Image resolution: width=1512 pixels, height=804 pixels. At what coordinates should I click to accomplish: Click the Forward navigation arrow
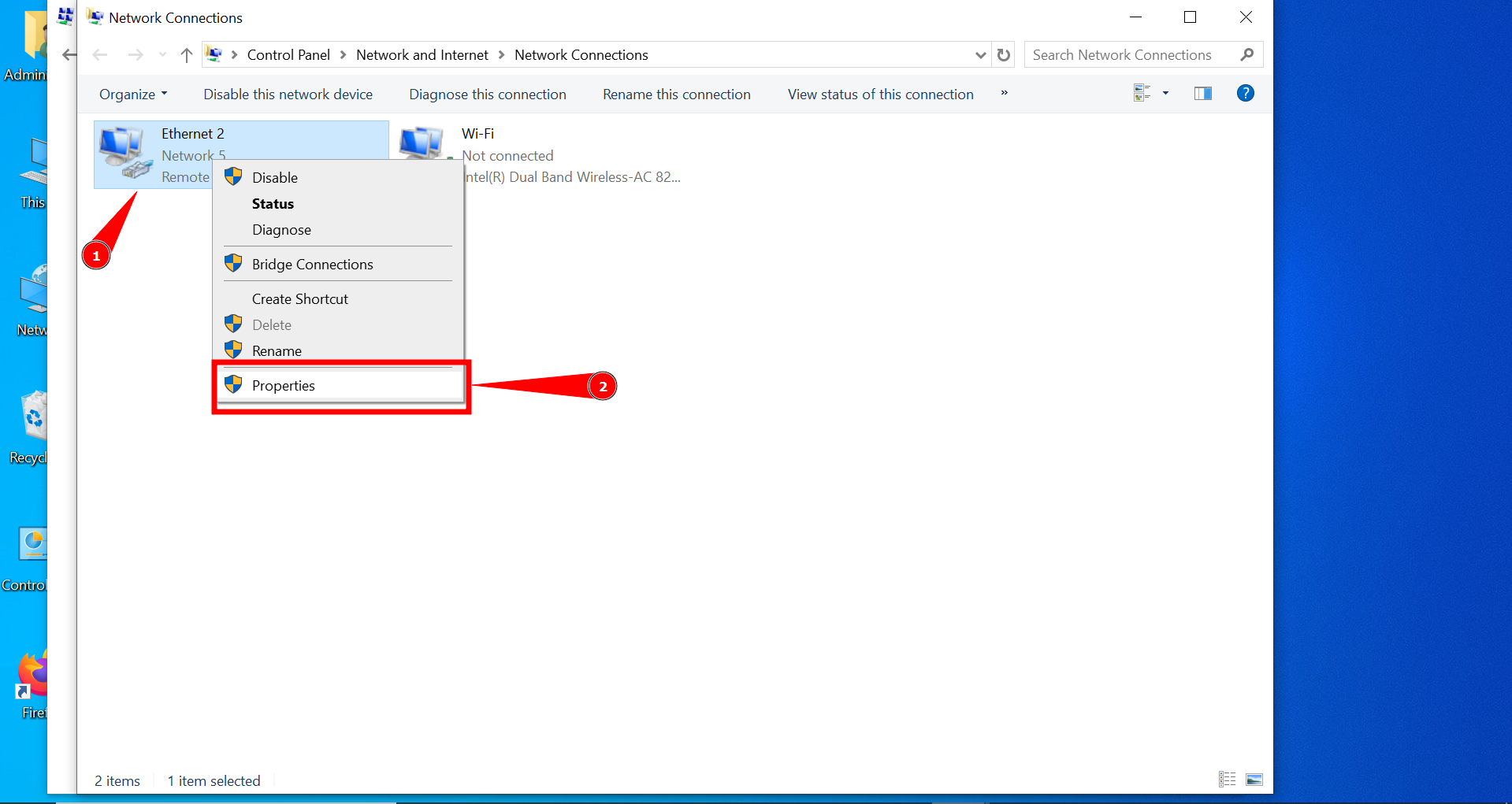point(136,55)
